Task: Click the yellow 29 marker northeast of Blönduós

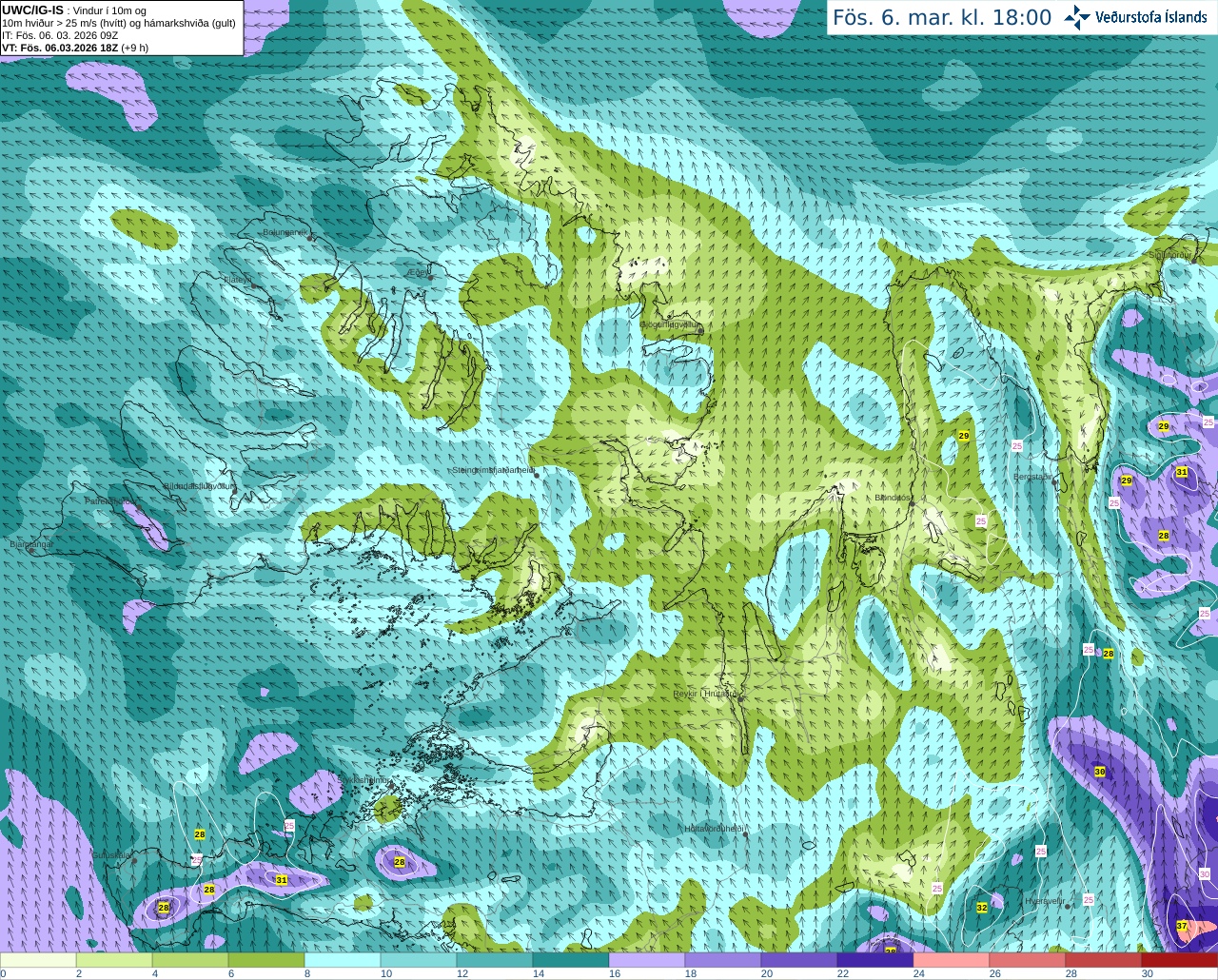Action: [964, 436]
